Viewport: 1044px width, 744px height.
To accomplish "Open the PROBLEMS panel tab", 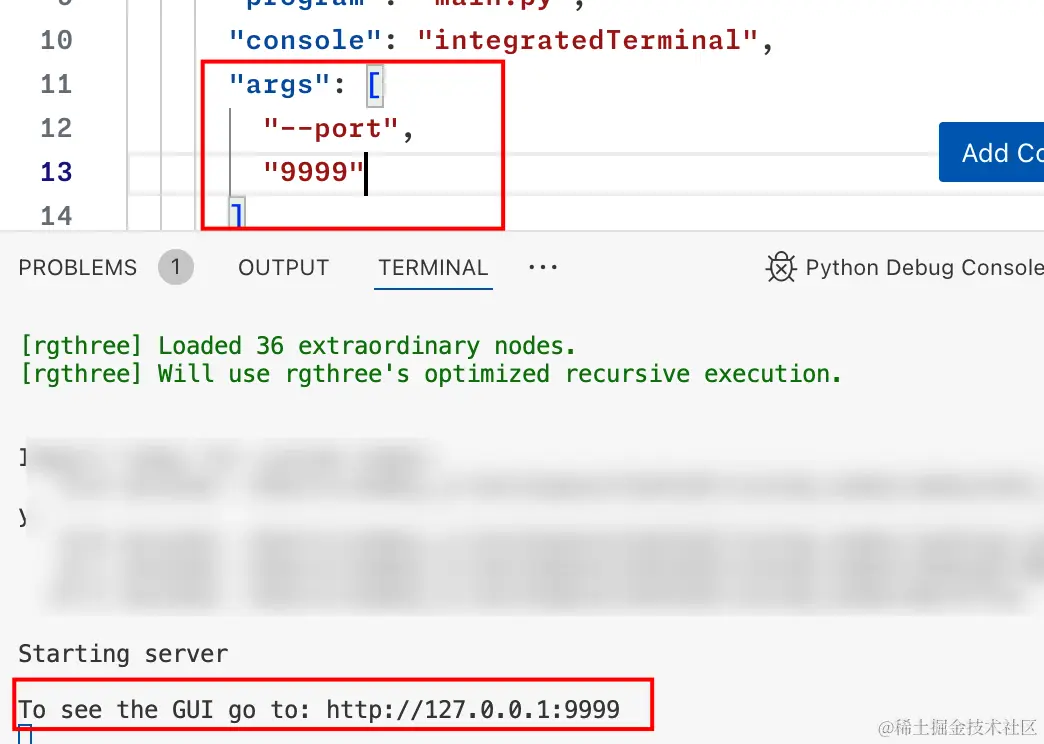I will point(77,268).
